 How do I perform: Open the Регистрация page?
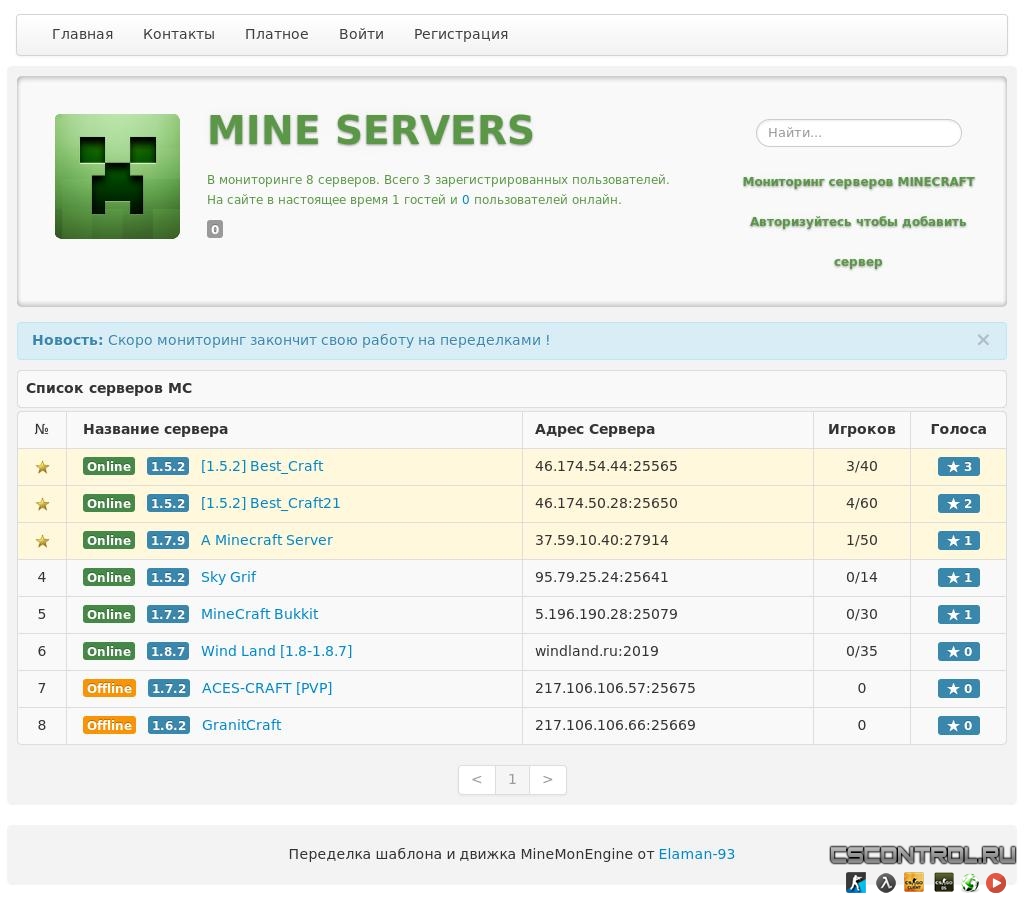(461, 34)
